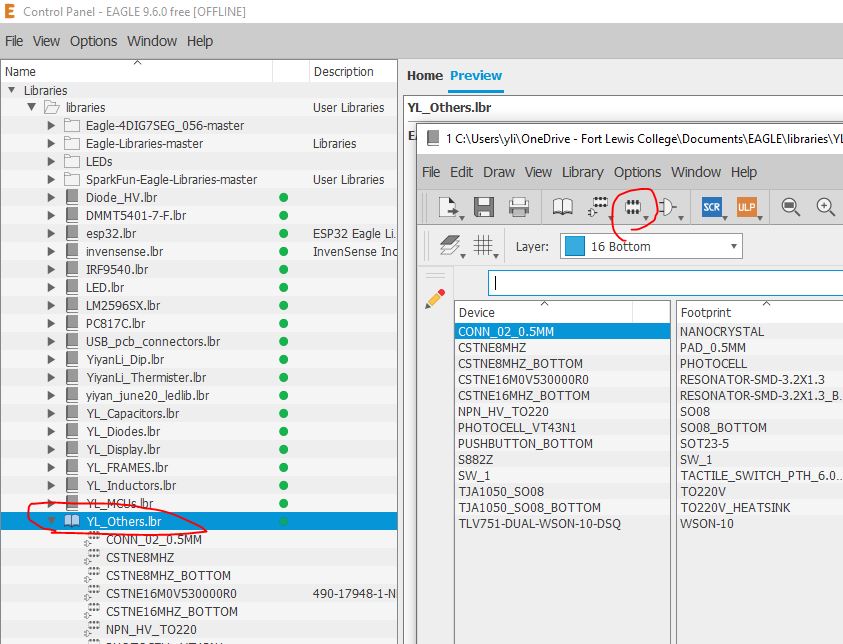The width and height of the screenshot is (843, 644).
Task: Toggle the green in-use dot for USB_pcb_connectors.lbr
Action: tap(283, 341)
